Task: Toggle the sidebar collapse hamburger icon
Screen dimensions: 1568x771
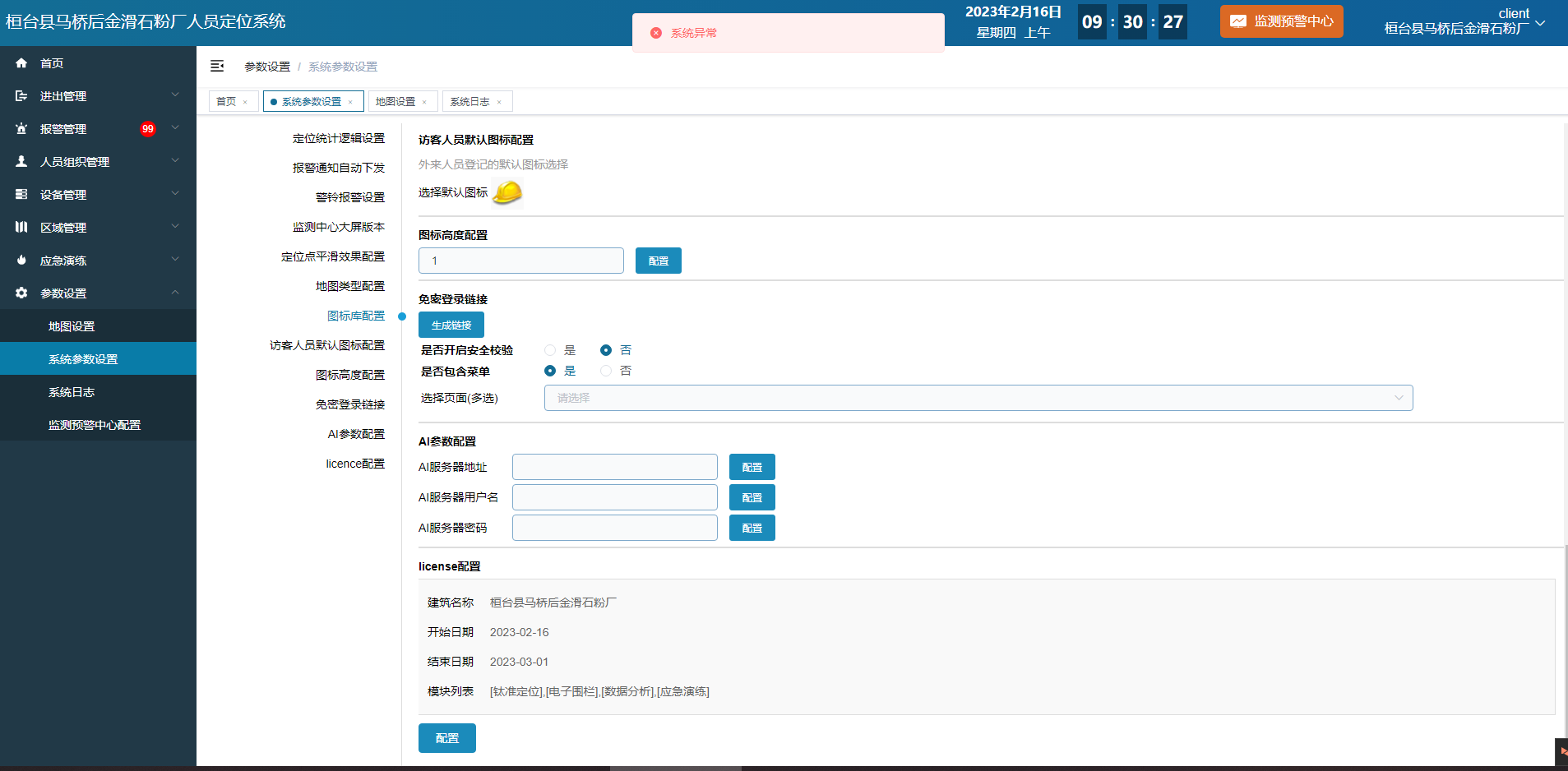Action: coord(217,66)
